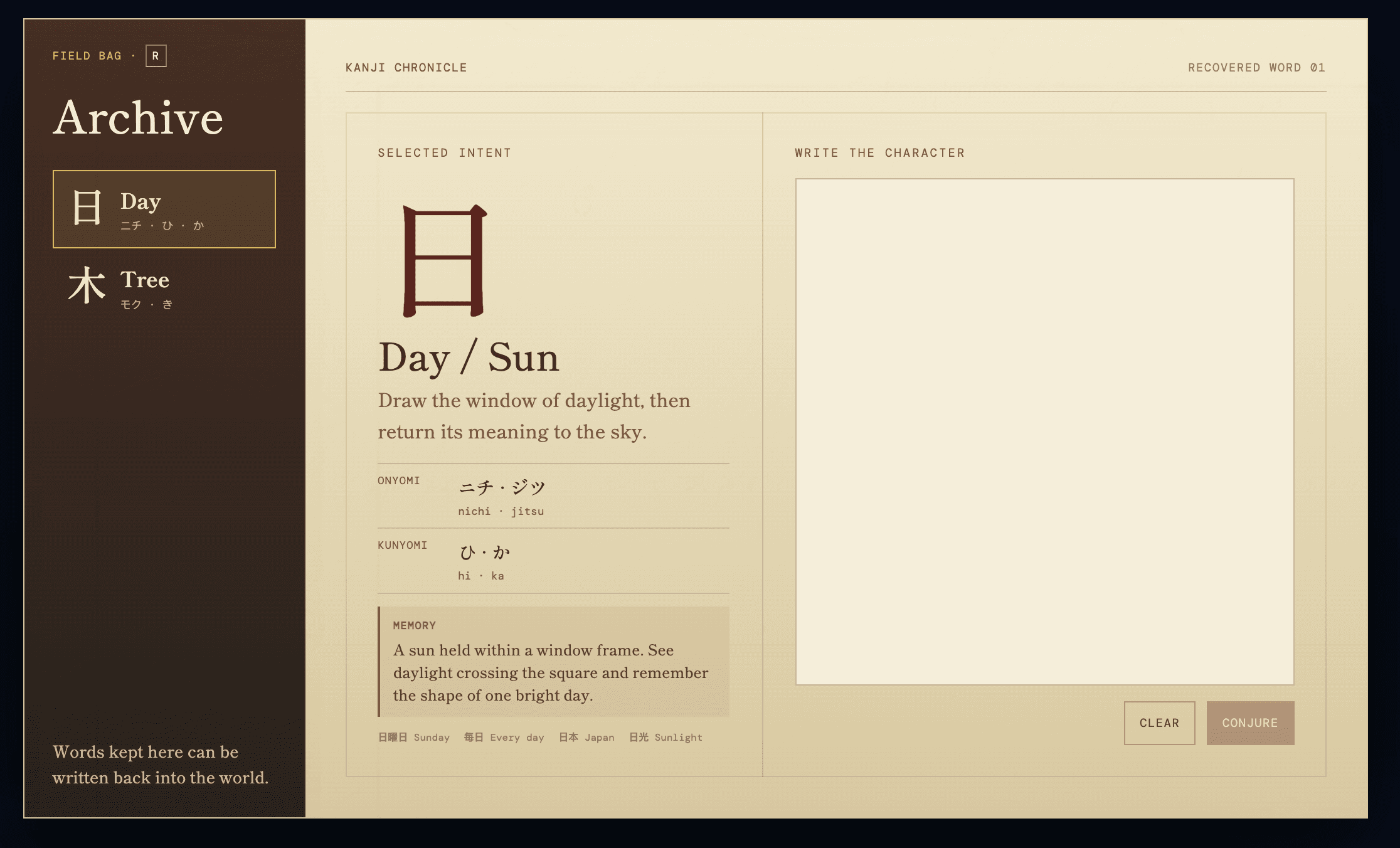Click the 毎日 Every day example word
The image size is (1400, 848).
click(x=504, y=738)
